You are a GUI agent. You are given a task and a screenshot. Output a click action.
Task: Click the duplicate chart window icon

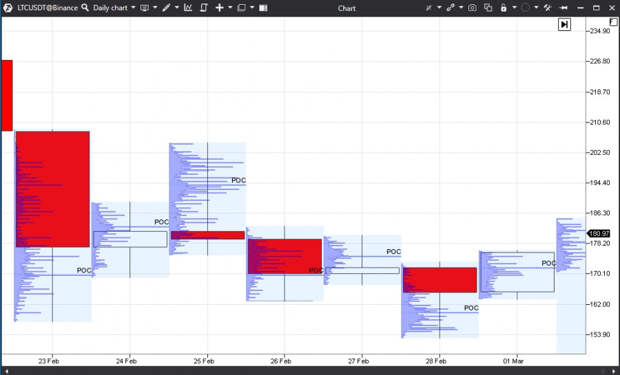point(488,8)
